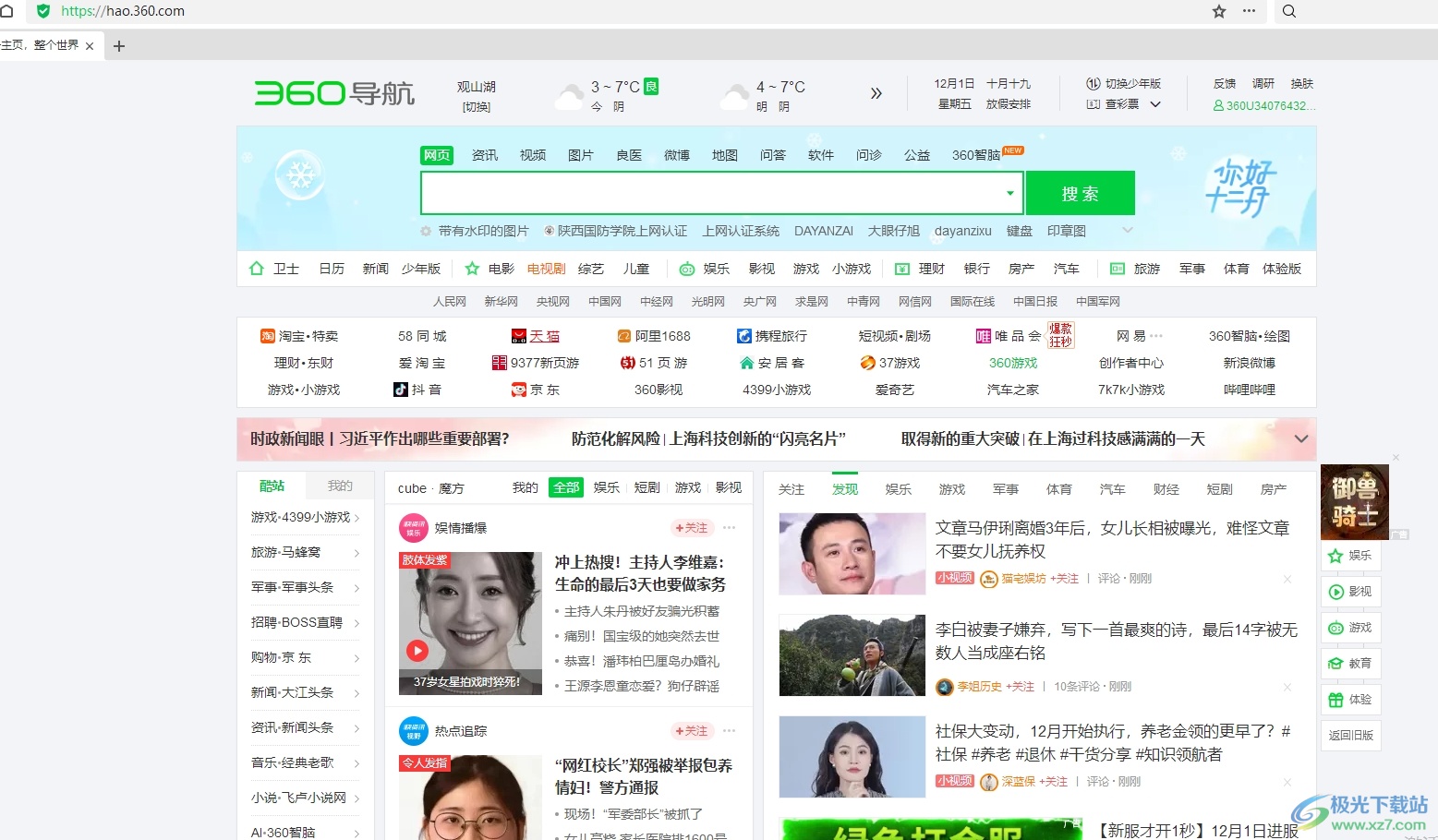Switch the feed to the 关注 tab
1438x840 pixels.
[x=792, y=489]
